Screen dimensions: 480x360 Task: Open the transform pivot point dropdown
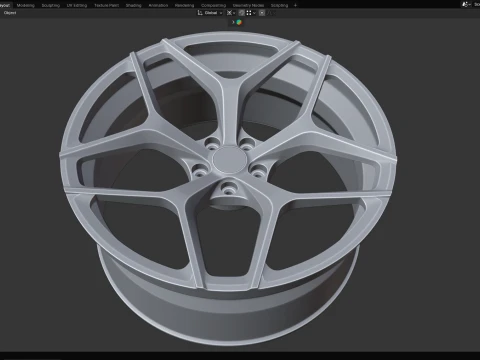(x=231, y=13)
